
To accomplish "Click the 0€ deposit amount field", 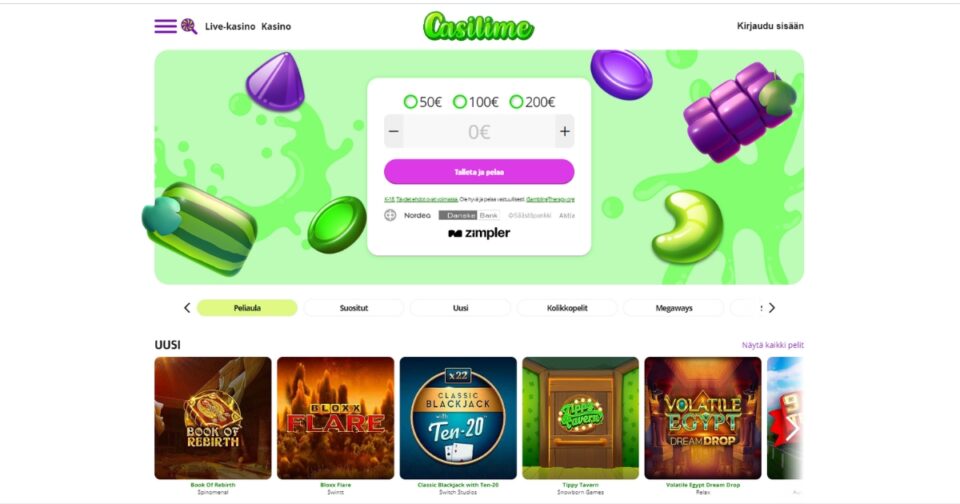I will [479, 131].
